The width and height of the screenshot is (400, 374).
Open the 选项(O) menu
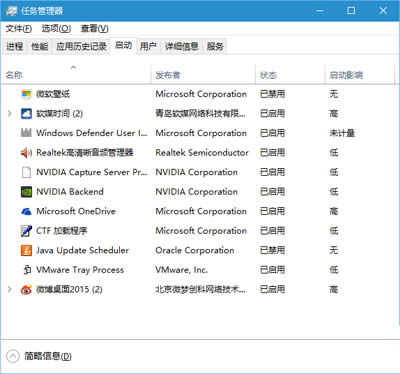56,29
